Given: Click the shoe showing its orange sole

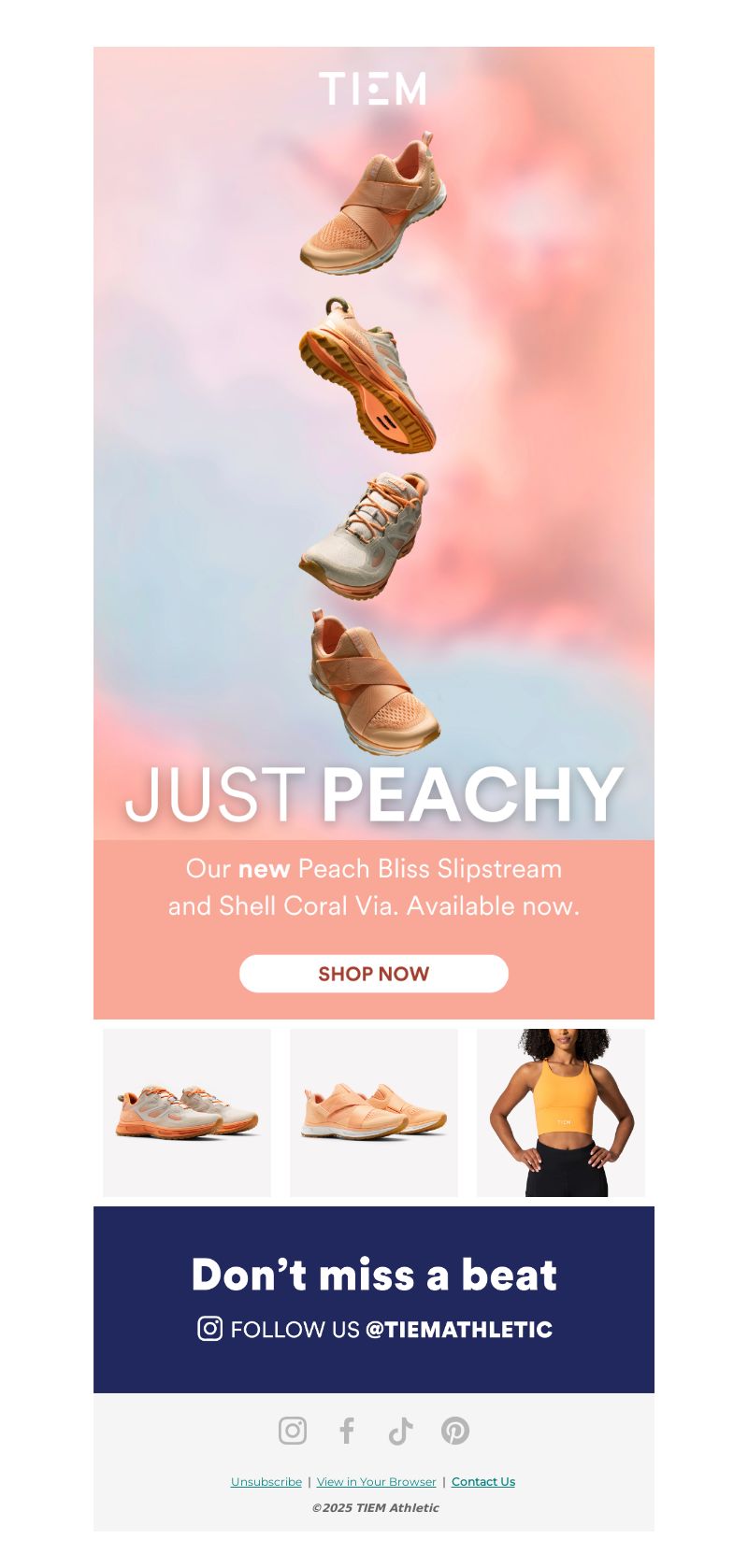Looking at the screenshot, I should tap(367, 376).
